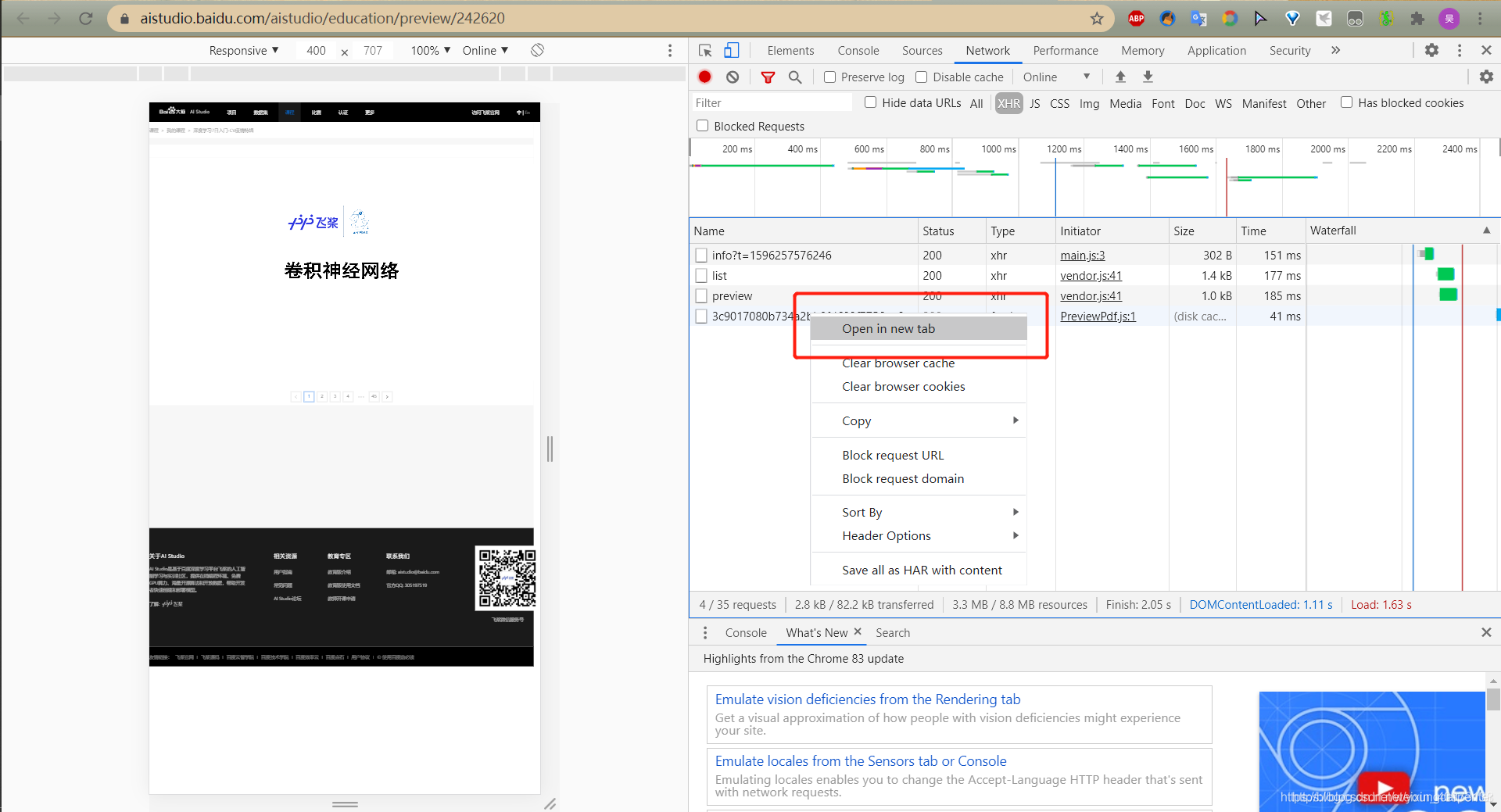This screenshot has height=812, width=1501.
Task: Toggle Hide data URLs checkbox
Action: (x=870, y=102)
